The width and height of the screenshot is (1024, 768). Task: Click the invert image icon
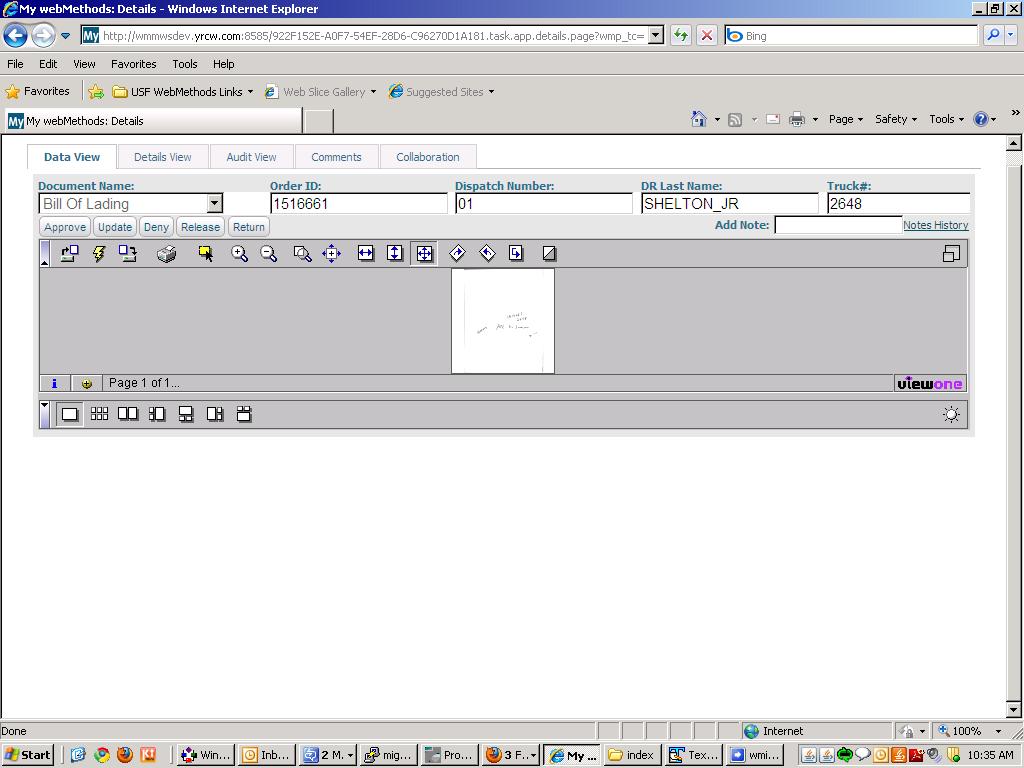click(x=549, y=253)
